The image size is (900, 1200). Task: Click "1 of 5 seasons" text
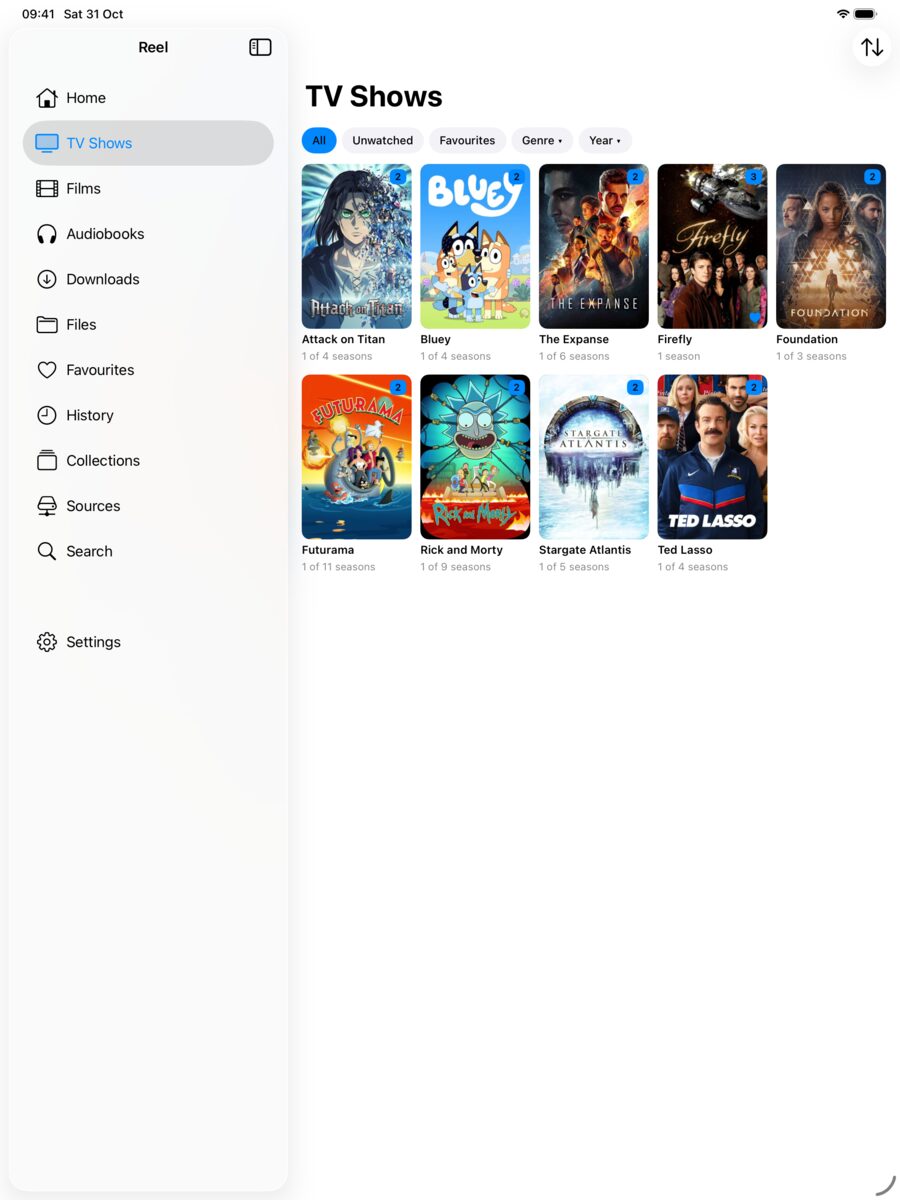[574, 567]
